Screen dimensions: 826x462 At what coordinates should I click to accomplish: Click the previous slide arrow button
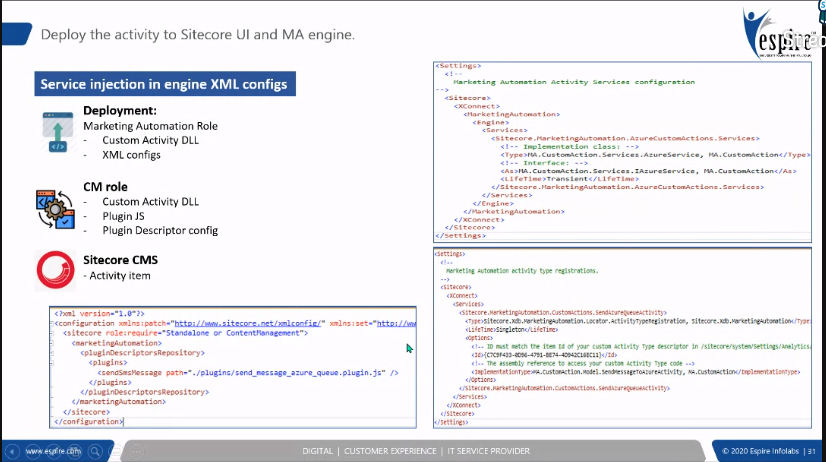point(12,451)
